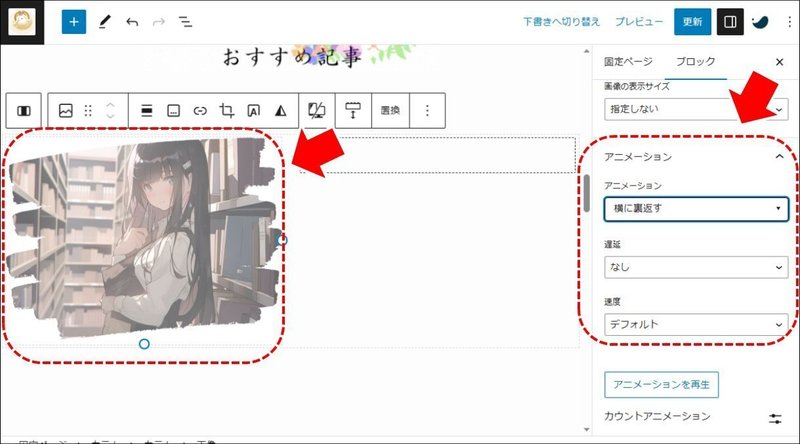The height and width of the screenshot is (444, 800).
Task: Open the block inserter plus button
Action: tap(74, 22)
